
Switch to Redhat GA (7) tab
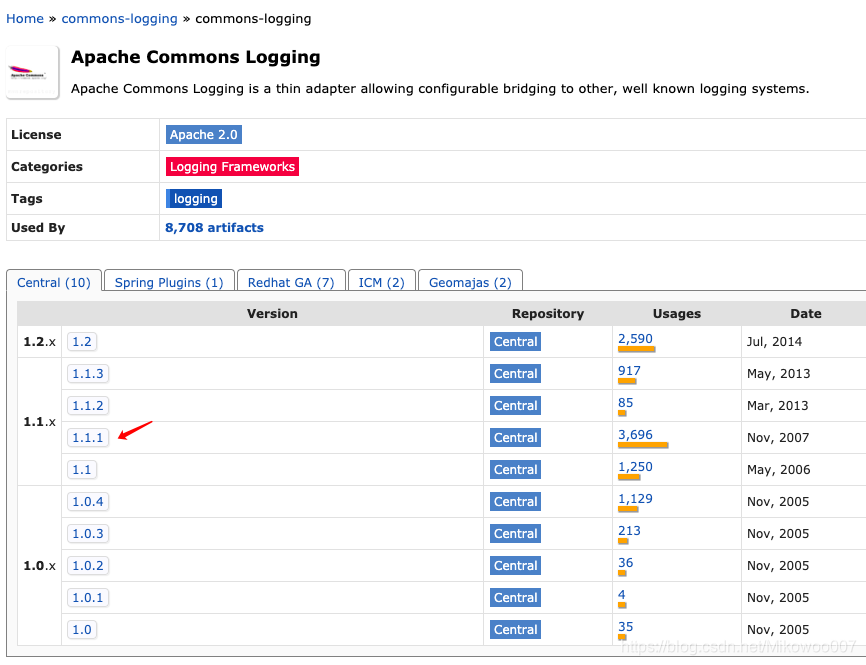click(291, 283)
